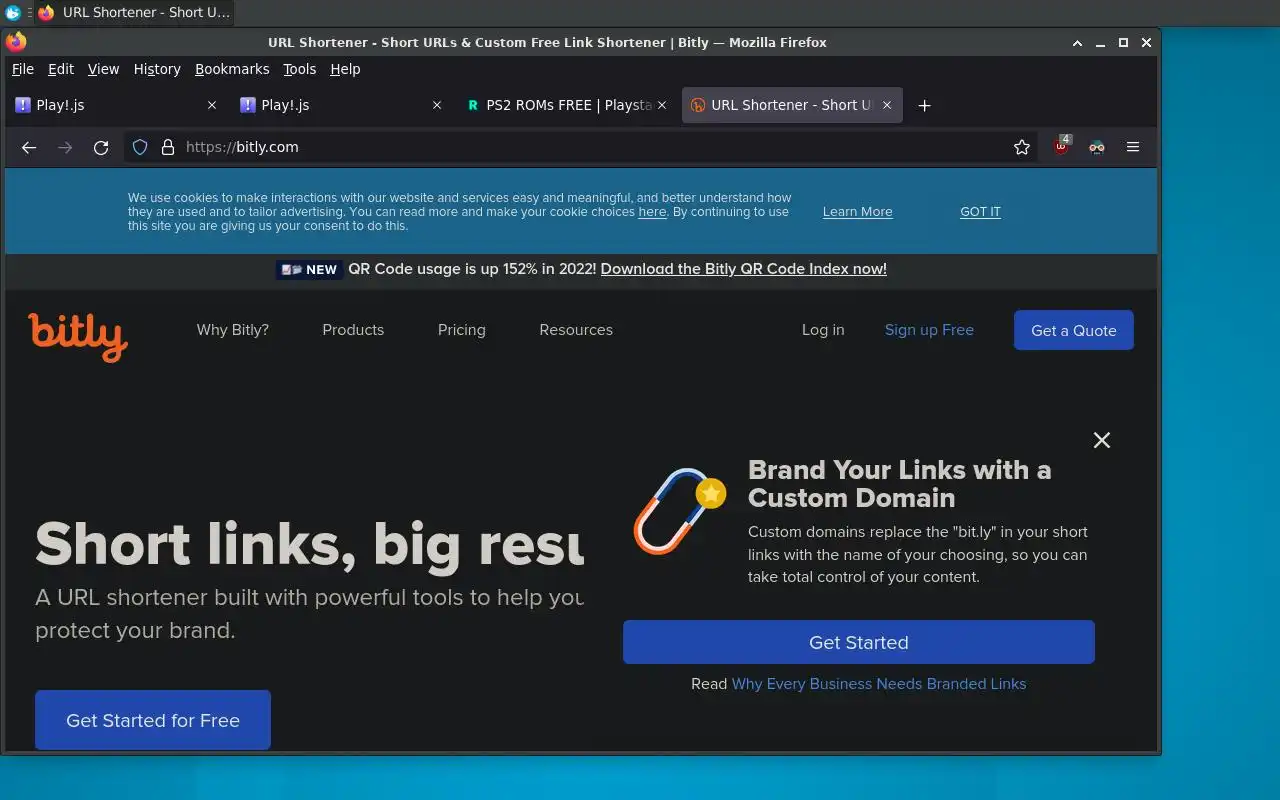Switch to the second Play!.js tab
This screenshot has width=1280, height=800.
tap(341, 105)
